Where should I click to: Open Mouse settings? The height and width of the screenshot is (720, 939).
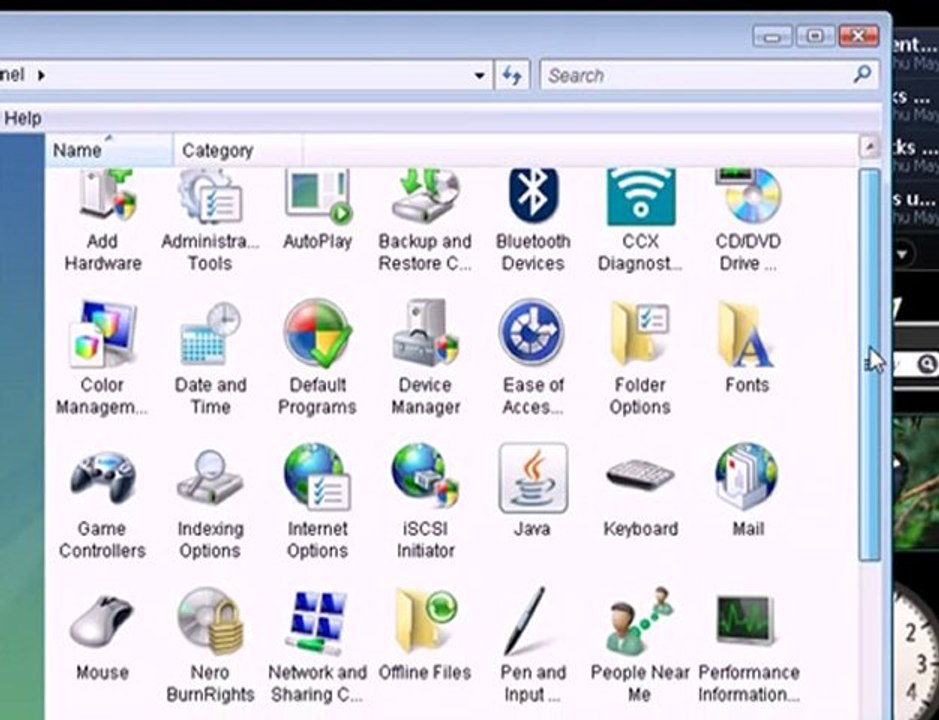pyautogui.click(x=102, y=638)
